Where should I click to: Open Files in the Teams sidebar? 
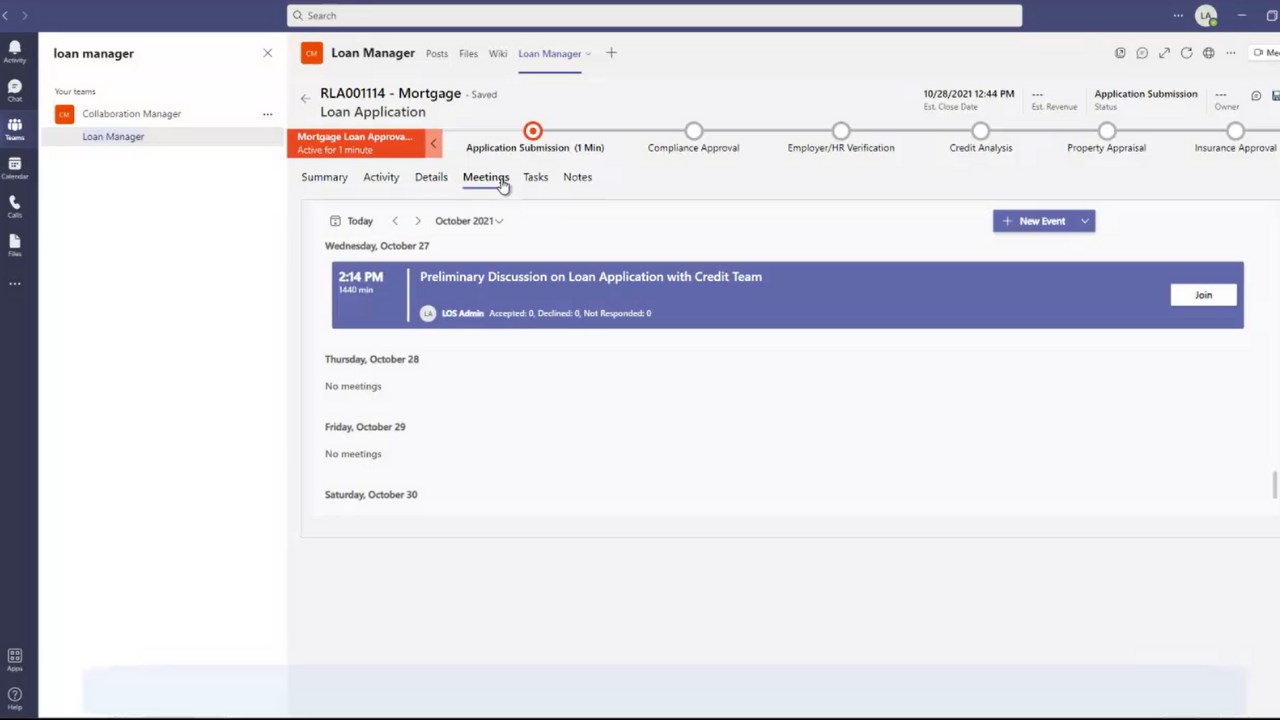coord(14,245)
